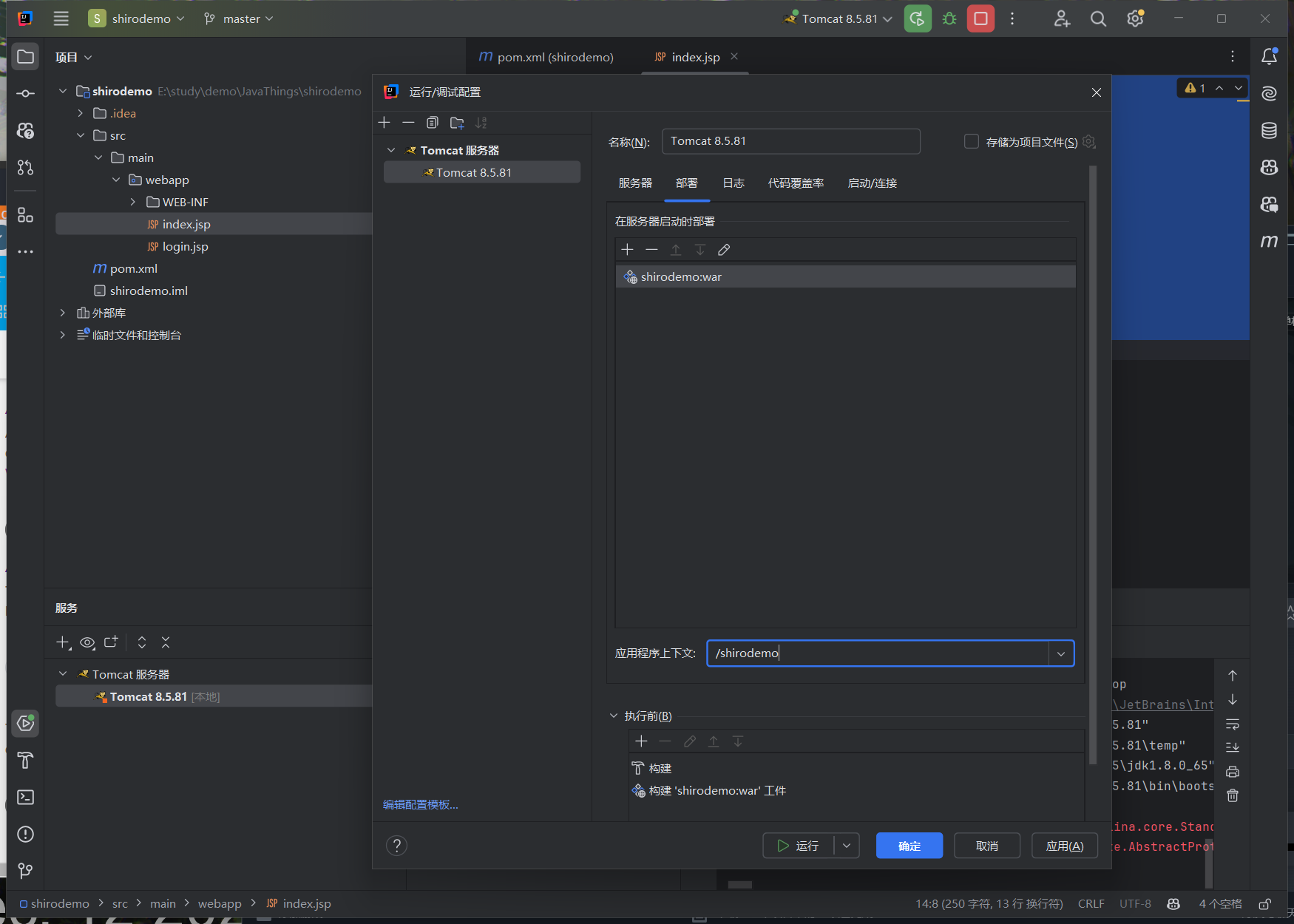Toggle read-only lock in status bar

(1265, 903)
